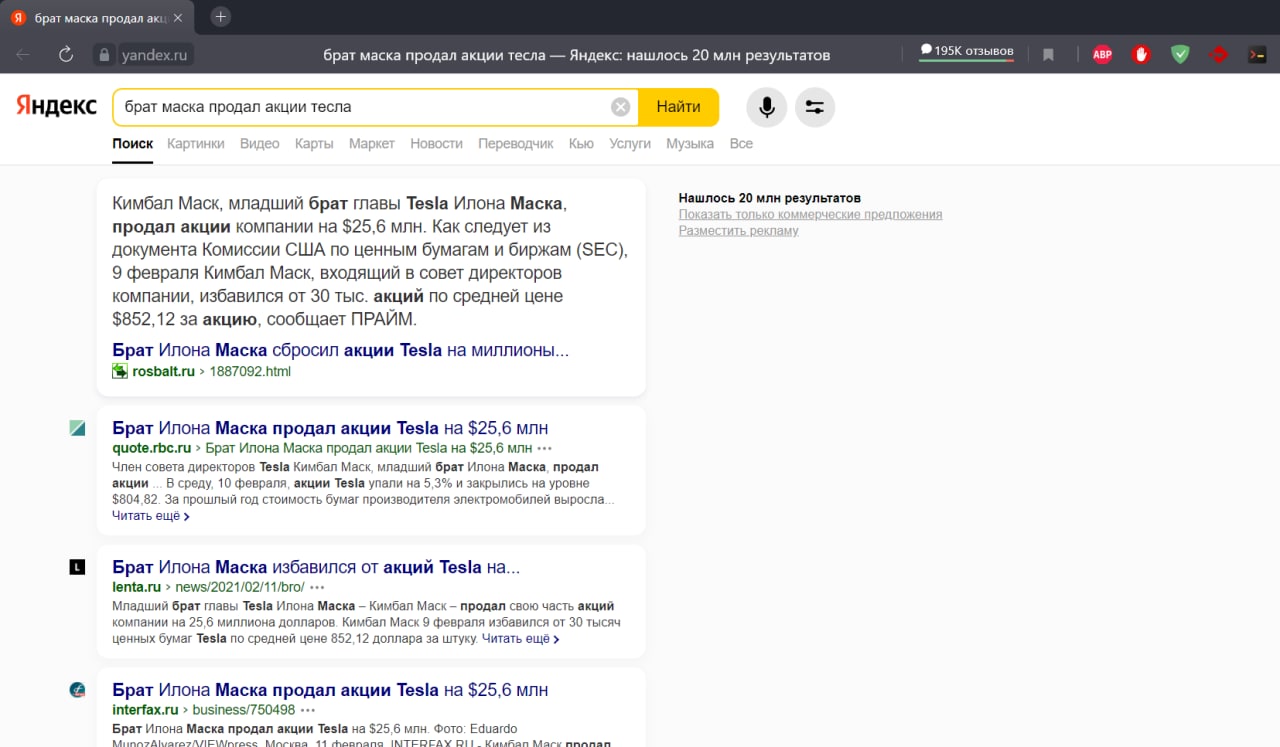Image resolution: width=1280 pixels, height=747 pixels.
Task: Click the Найти search button
Action: pos(678,107)
